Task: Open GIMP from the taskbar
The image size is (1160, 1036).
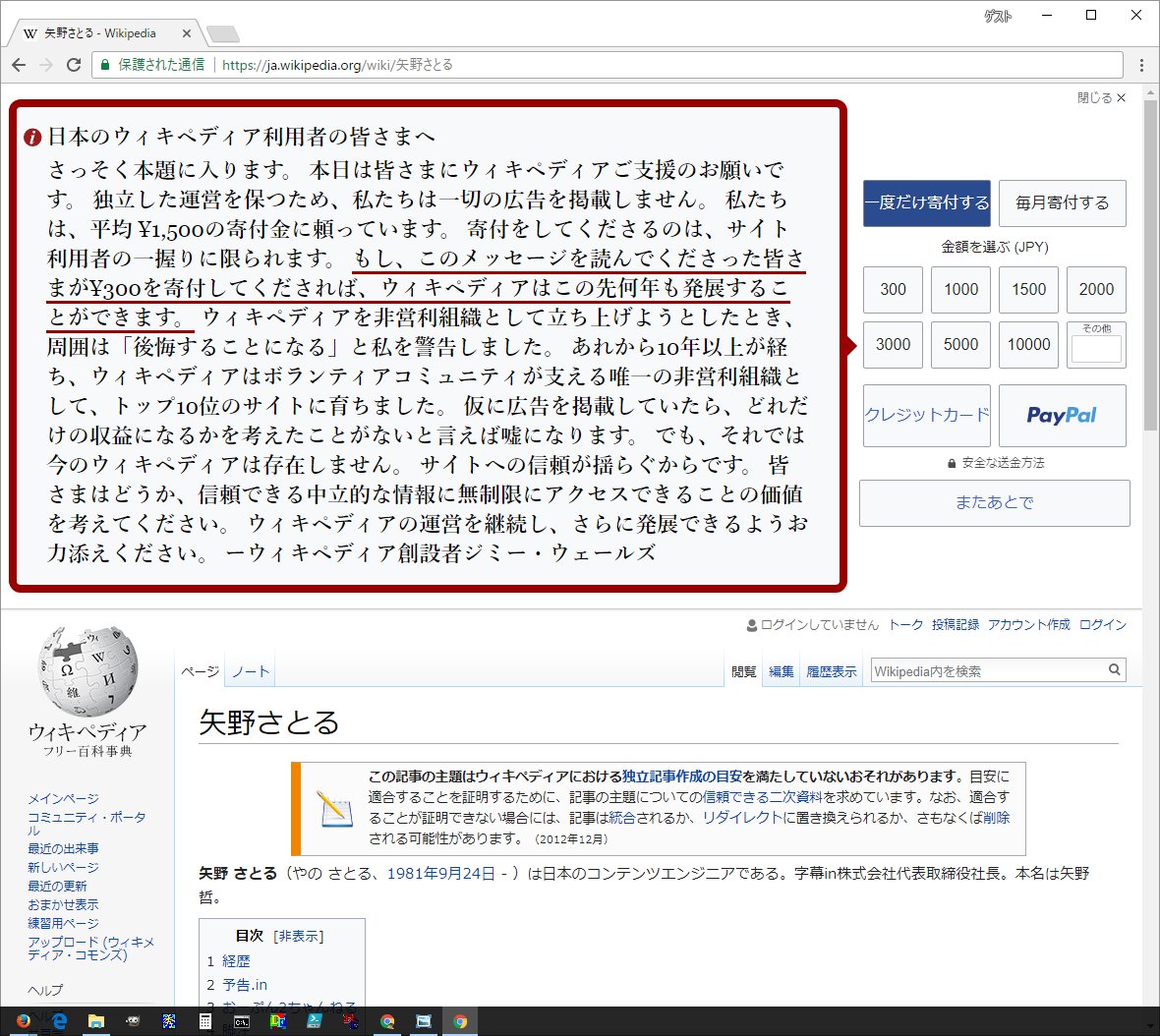Action: click(133, 1021)
